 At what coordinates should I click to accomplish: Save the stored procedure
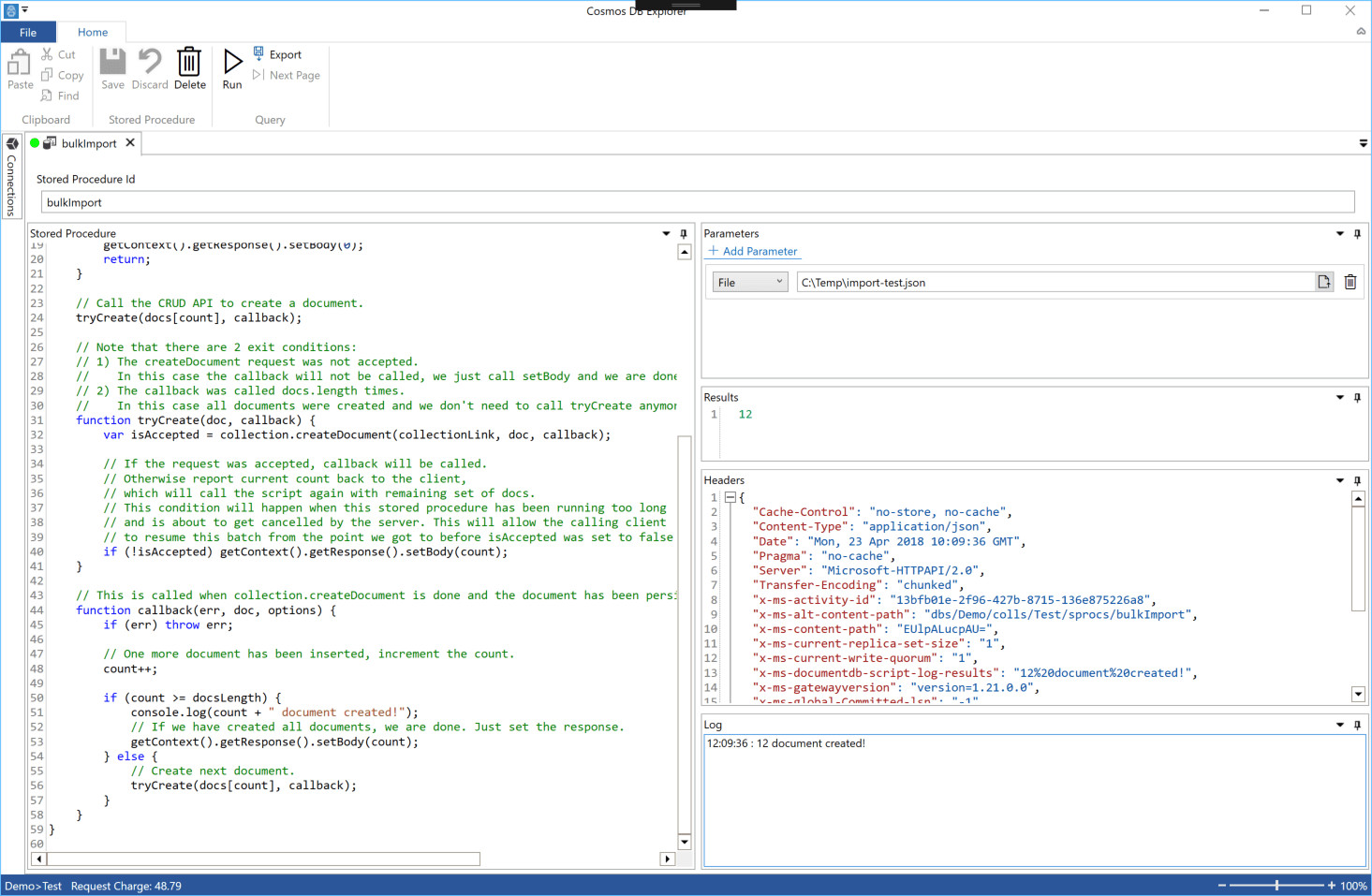[113, 69]
